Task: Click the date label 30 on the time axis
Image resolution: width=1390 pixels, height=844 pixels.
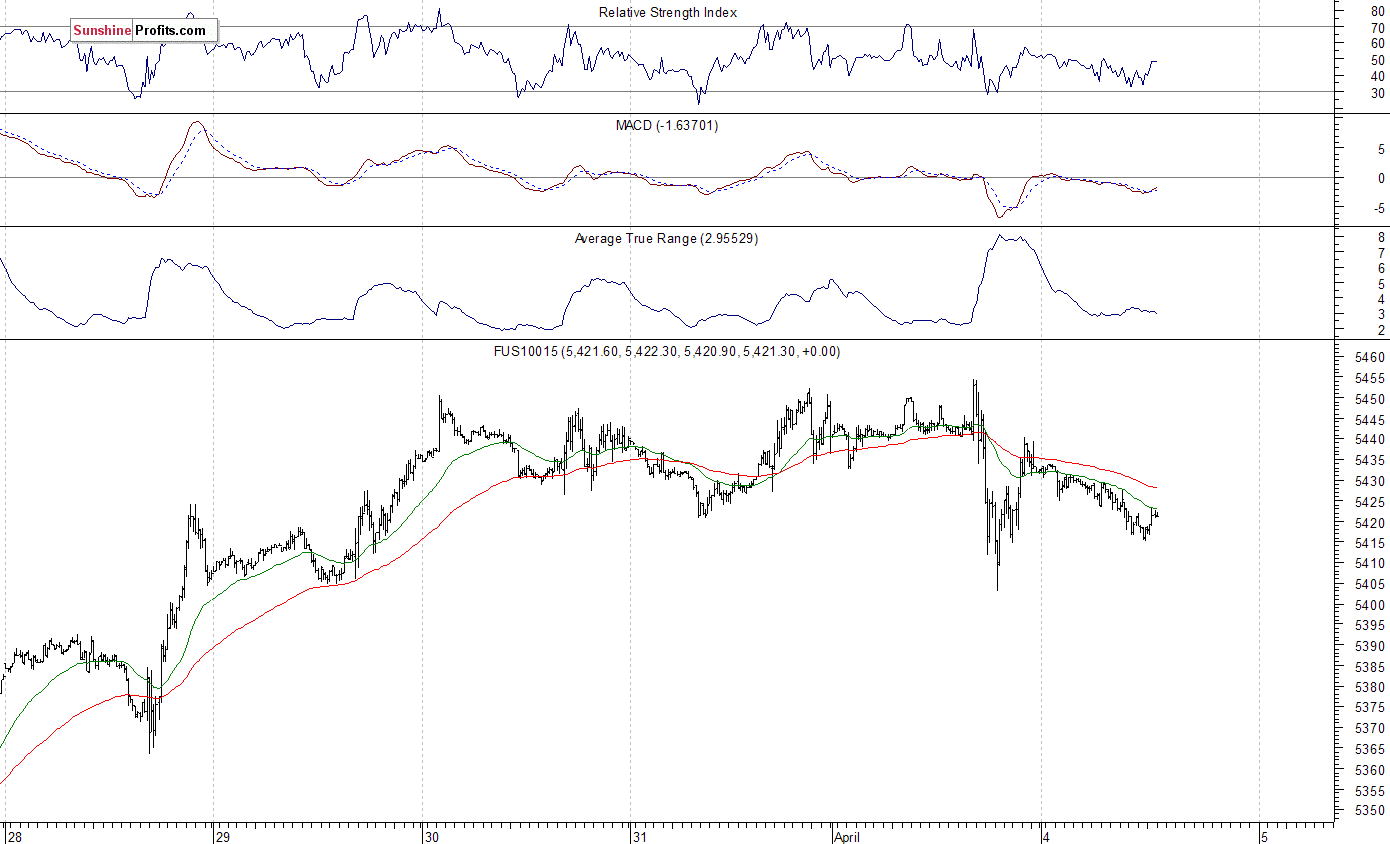Action: pyautogui.click(x=431, y=836)
